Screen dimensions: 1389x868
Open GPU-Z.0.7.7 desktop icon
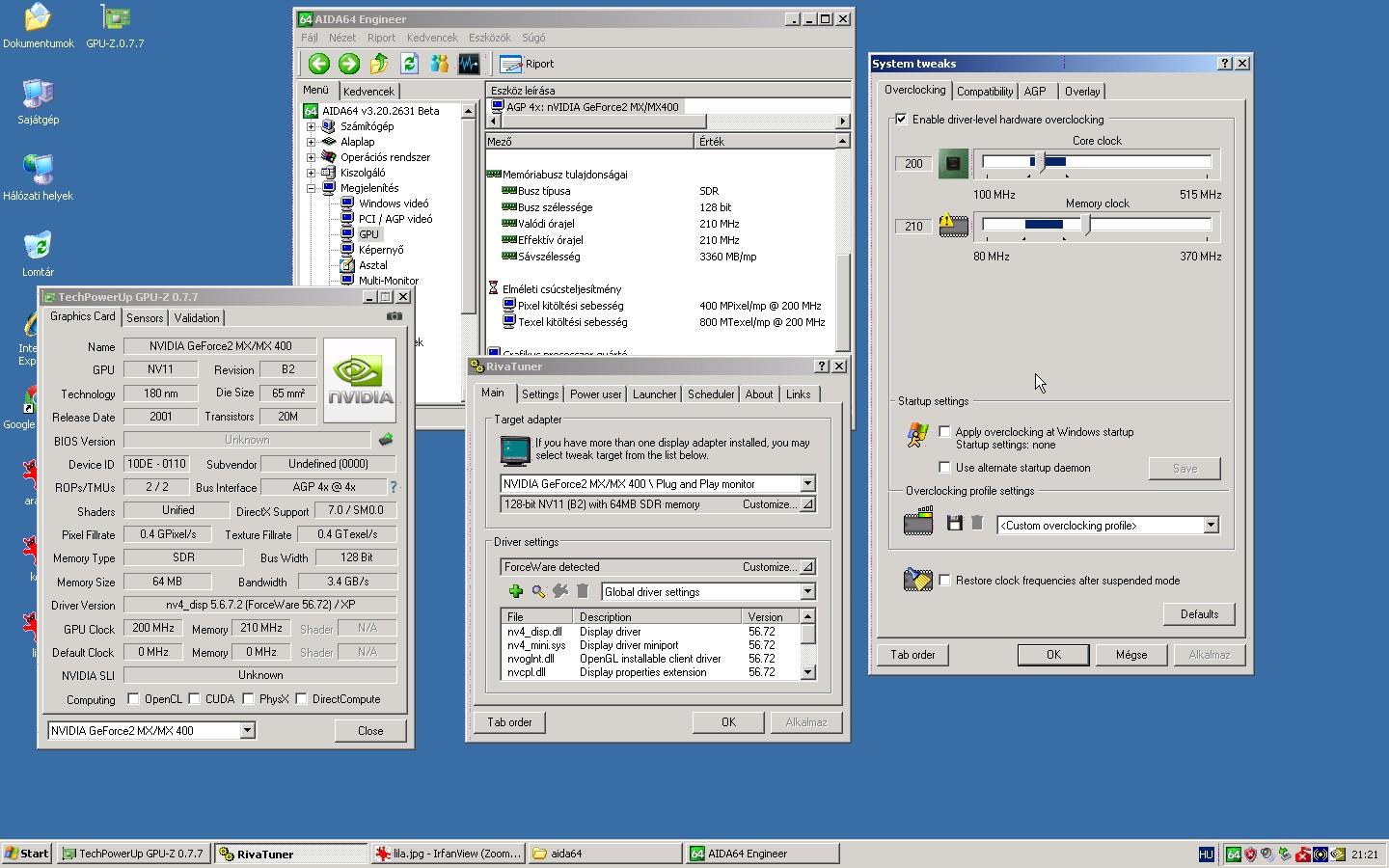click(115, 25)
